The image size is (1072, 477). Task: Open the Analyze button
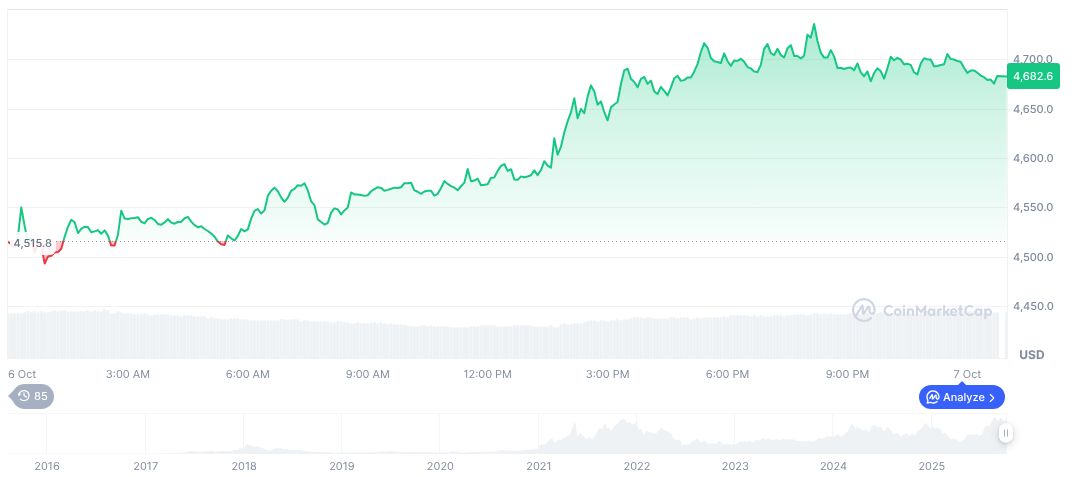[x=961, y=397]
